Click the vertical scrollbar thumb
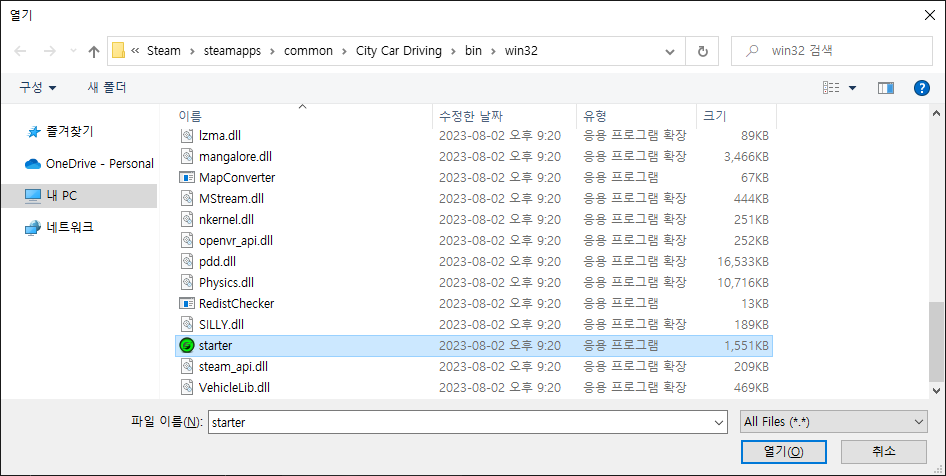 click(936, 341)
